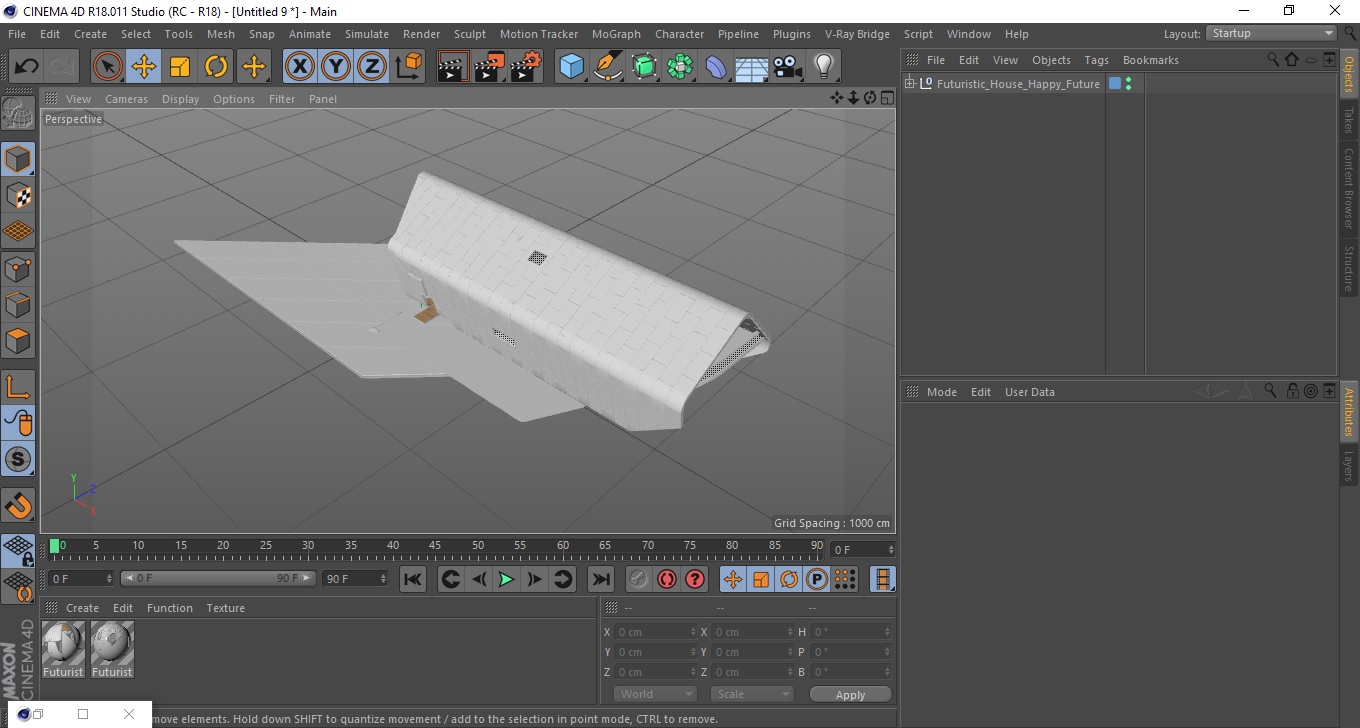Toggle X axis lock
The height and width of the screenshot is (728, 1360).
[299, 67]
